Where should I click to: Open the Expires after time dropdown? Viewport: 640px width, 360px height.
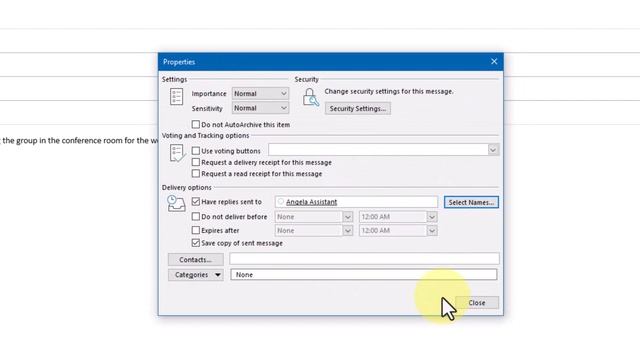[x=432, y=231]
